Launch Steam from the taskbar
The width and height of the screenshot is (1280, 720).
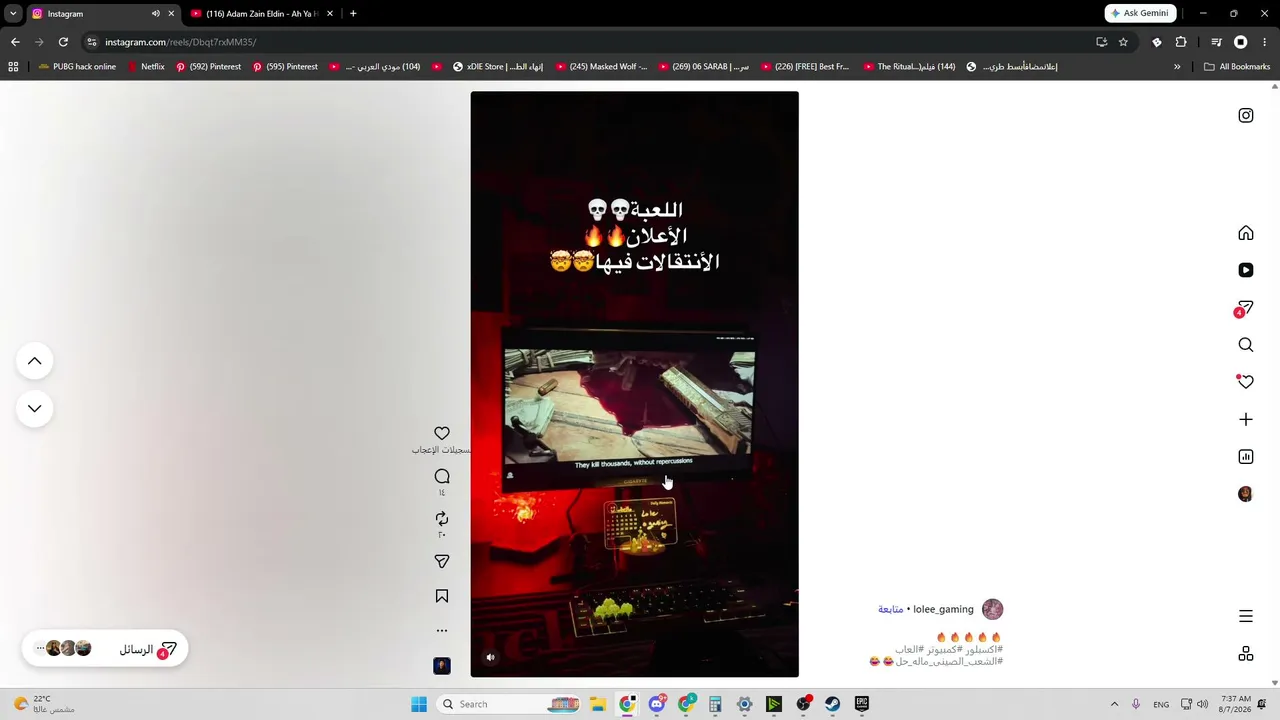(832, 704)
